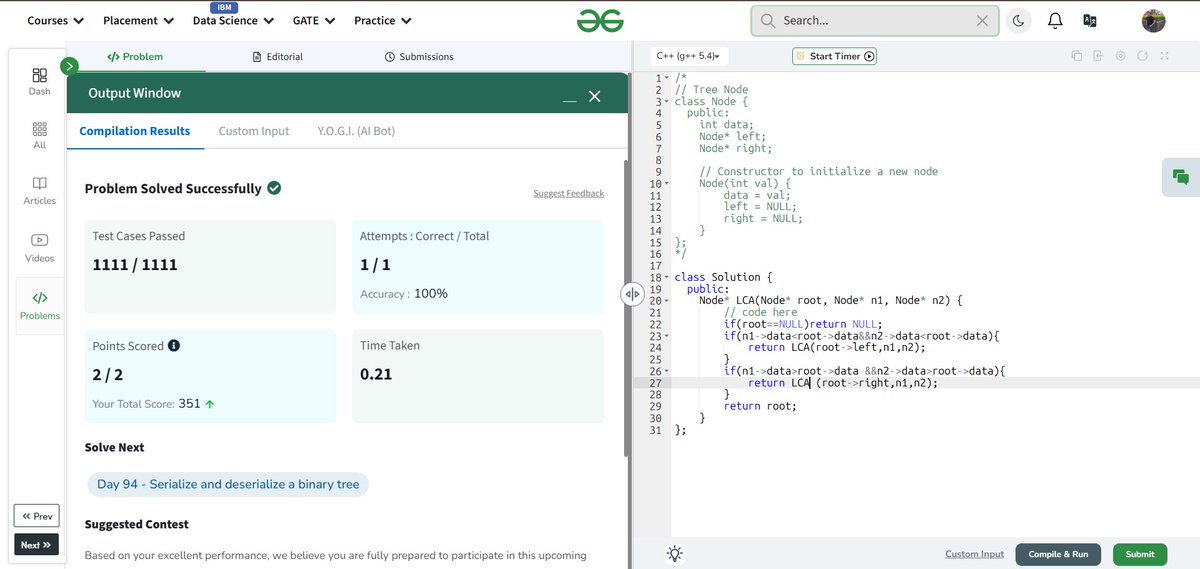
Task: Switch to the Custom Input tab
Action: click(x=254, y=131)
